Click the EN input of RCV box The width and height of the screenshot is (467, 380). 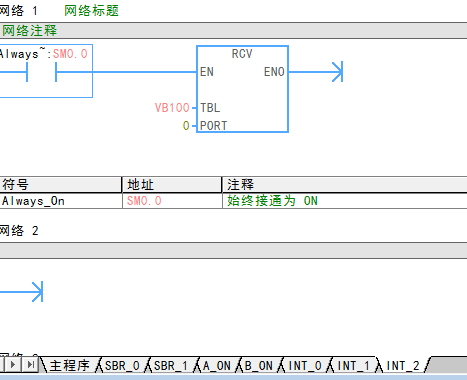(x=207, y=72)
